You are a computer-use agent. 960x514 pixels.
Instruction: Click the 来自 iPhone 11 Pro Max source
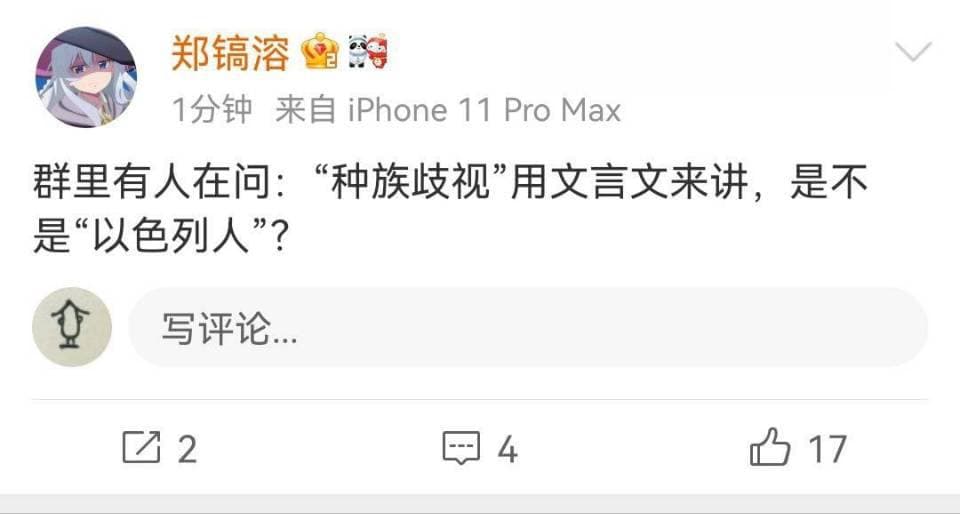click(x=448, y=111)
